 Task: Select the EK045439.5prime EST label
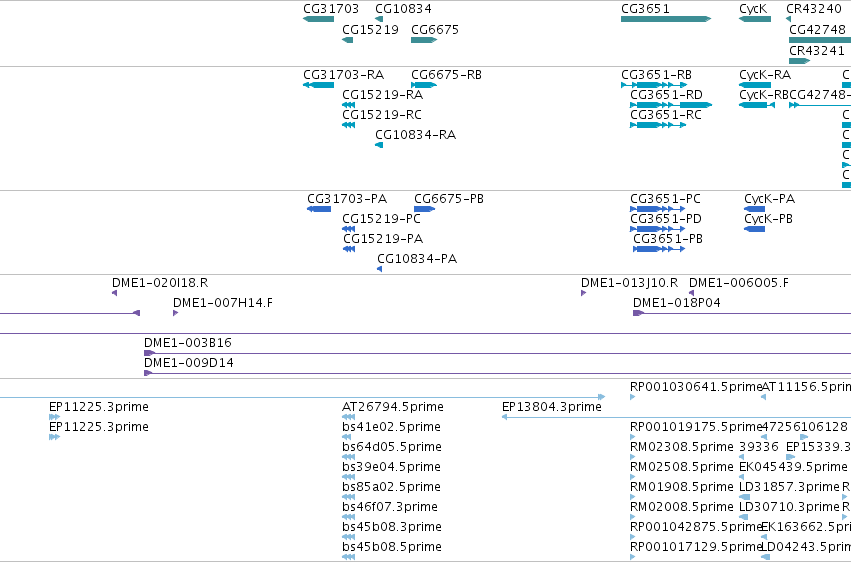pyautogui.click(x=793, y=467)
